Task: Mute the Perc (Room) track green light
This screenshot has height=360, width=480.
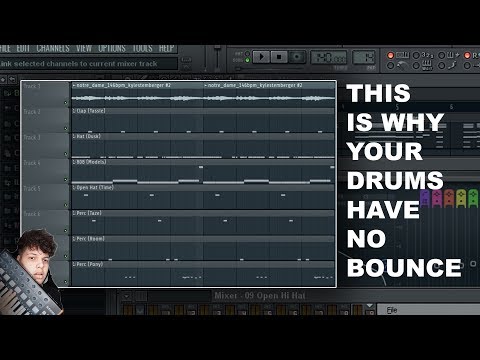Action: 66,256
